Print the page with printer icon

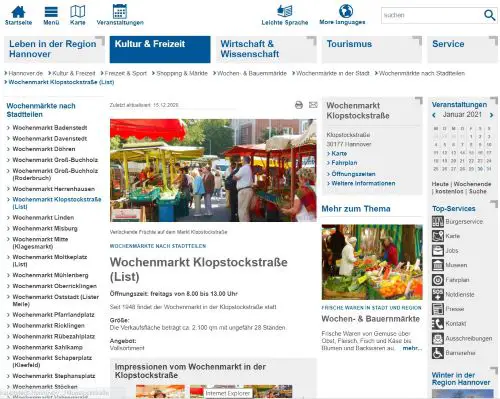coord(299,105)
